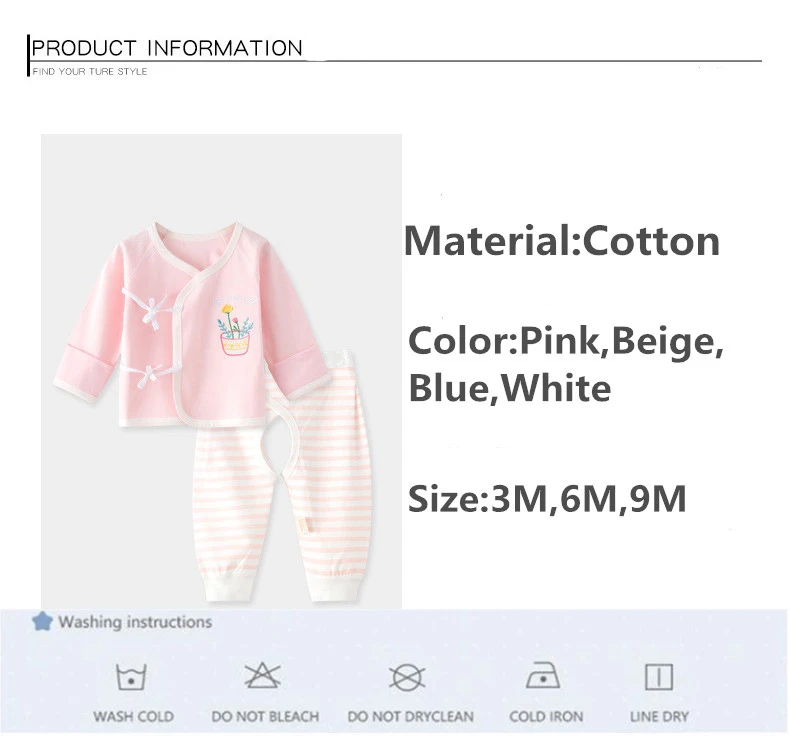
Task: Select the COLD IRON label
Action: (546, 716)
